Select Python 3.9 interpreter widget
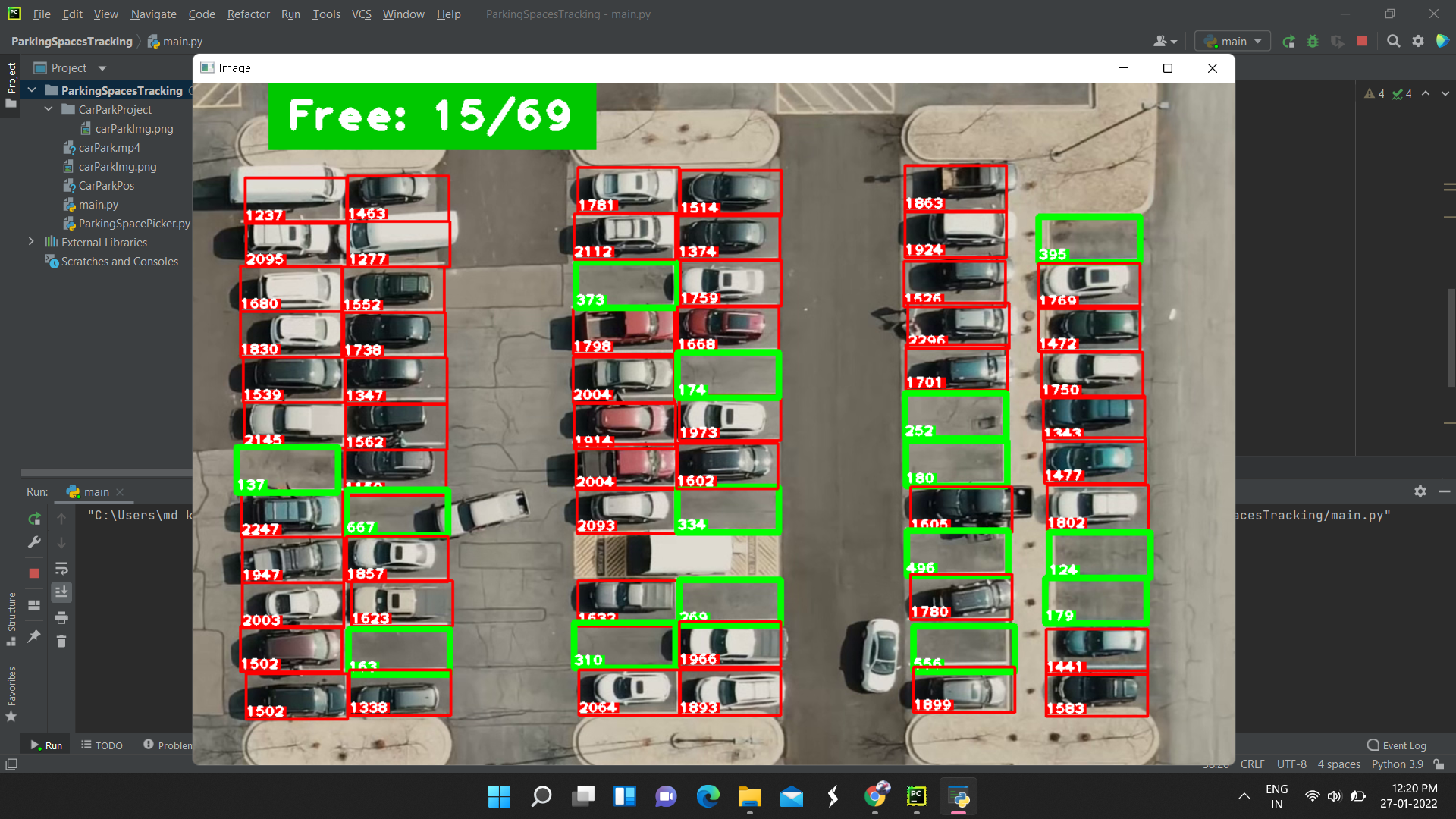Screen dimensions: 1456x819 [1397, 764]
